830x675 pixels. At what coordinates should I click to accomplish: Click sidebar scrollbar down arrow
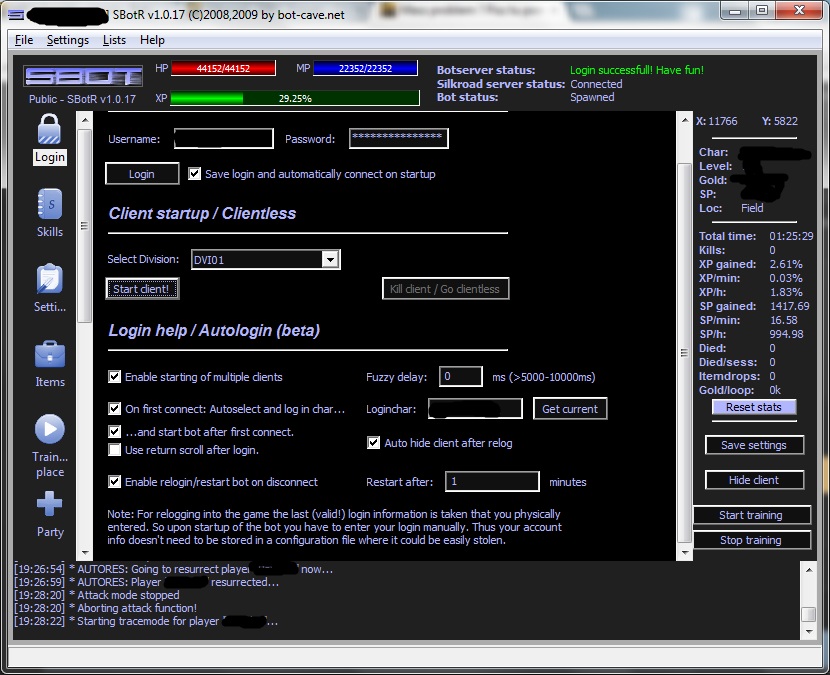(x=85, y=553)
